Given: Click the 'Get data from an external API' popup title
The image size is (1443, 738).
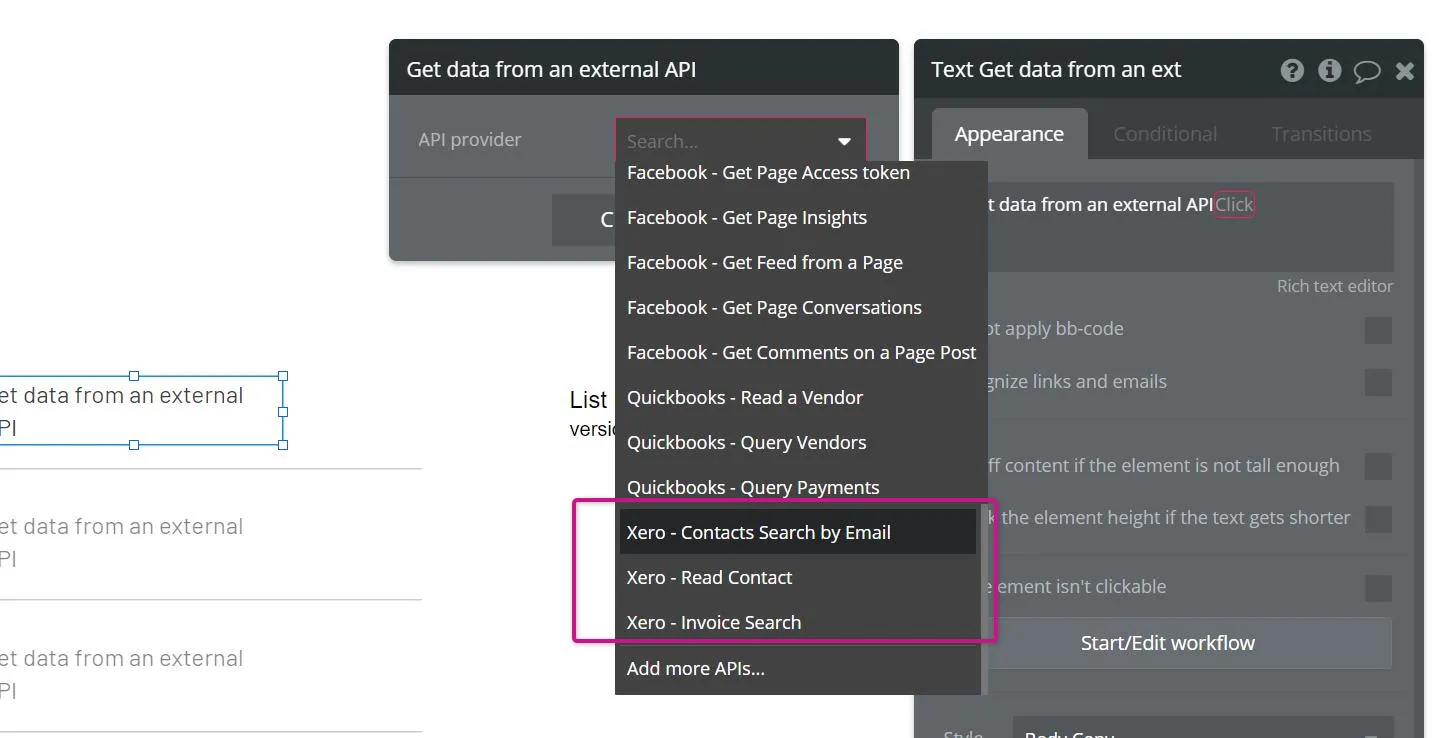Looking at the screenshot, I should point(551,70).
